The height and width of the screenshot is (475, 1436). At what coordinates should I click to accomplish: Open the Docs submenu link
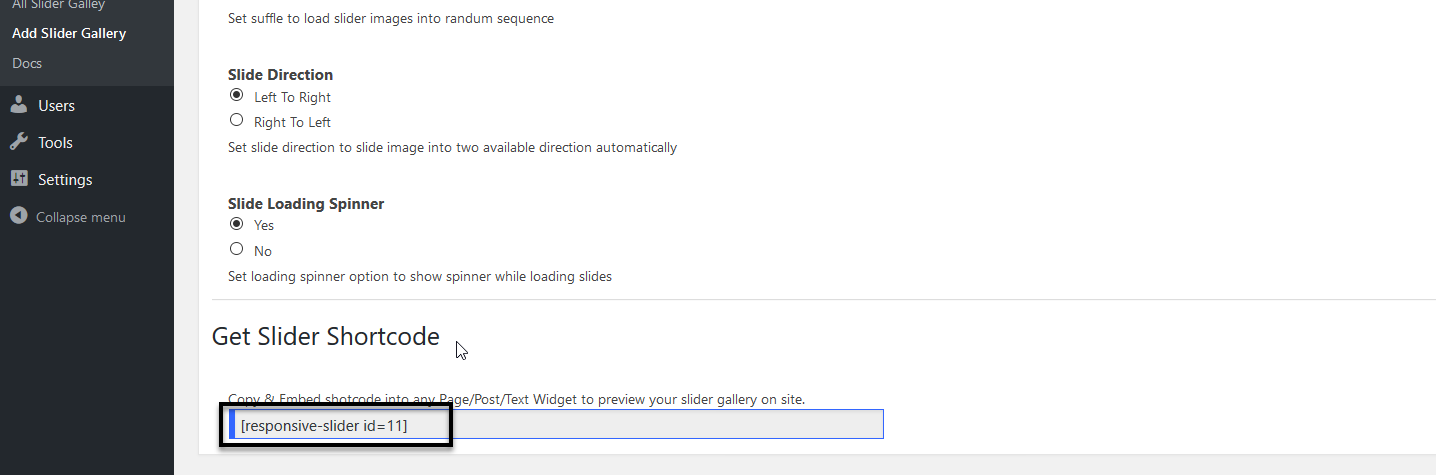(x=27, y=63)
